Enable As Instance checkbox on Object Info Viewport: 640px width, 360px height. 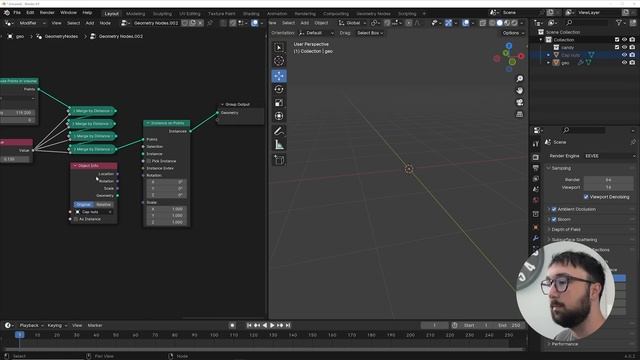tap(76, 219)
